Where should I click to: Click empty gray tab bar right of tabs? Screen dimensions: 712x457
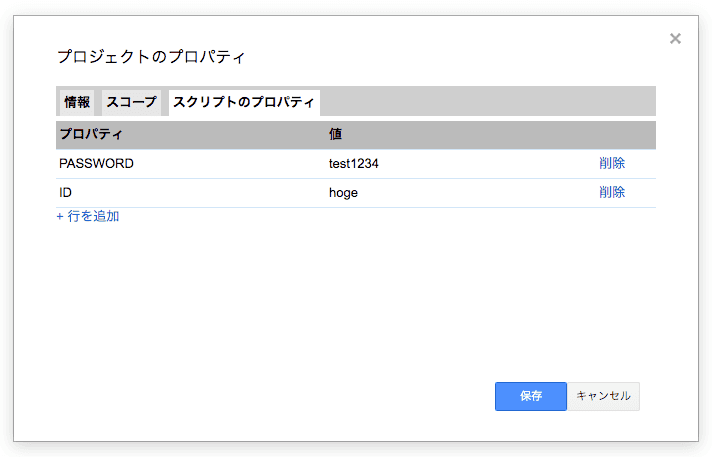point(490,101)
